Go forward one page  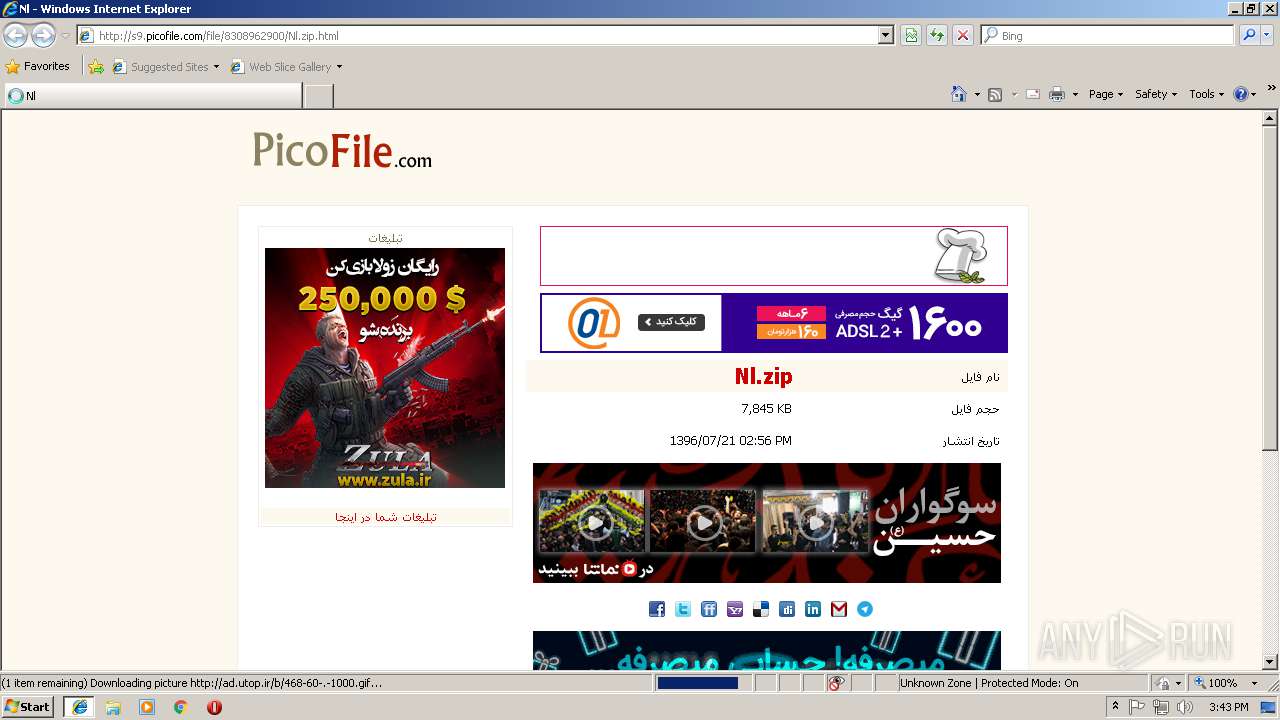click(x=43, y=36)
